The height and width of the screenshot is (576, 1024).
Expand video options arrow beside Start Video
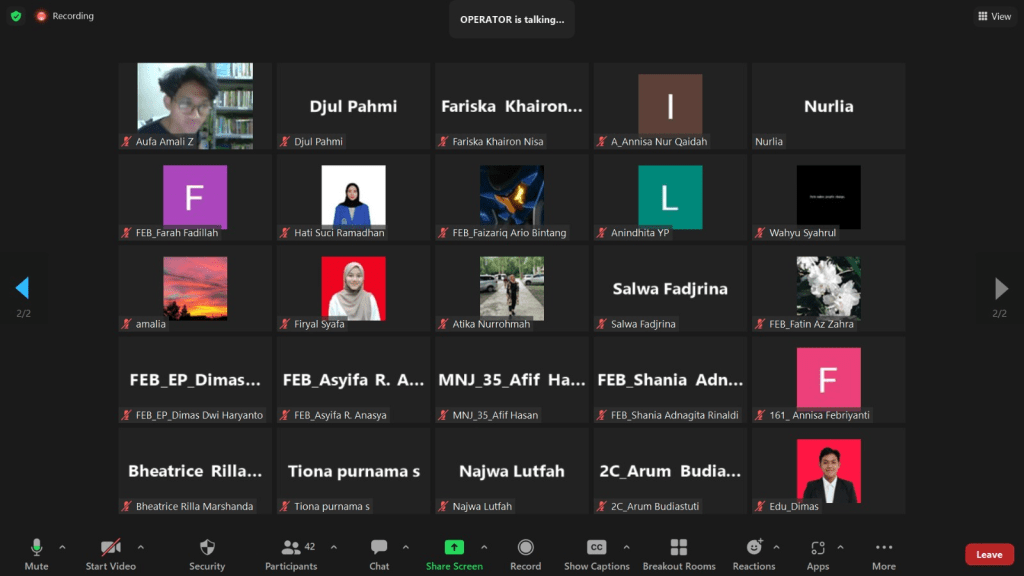pos(140,547)
